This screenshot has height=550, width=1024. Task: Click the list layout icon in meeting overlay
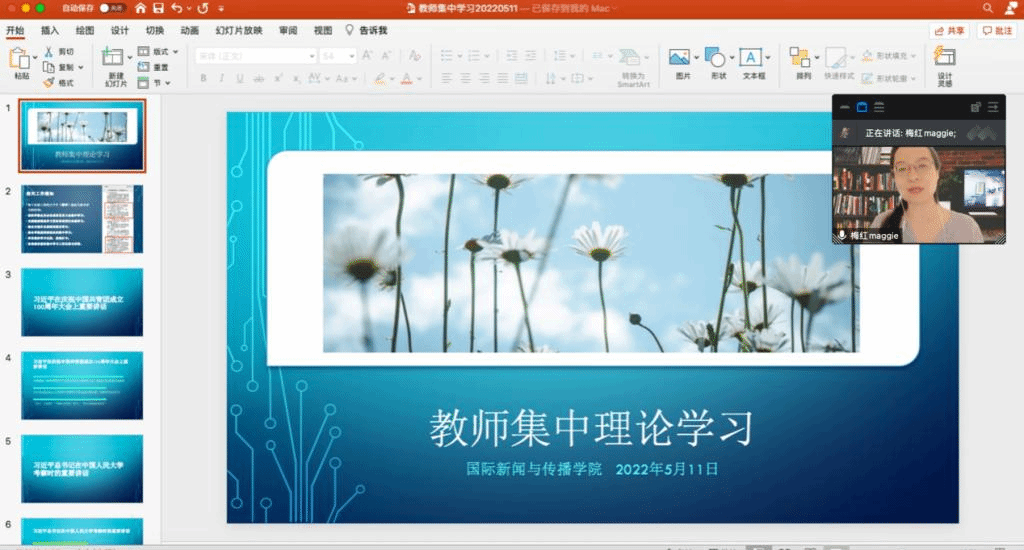[879, 107]
